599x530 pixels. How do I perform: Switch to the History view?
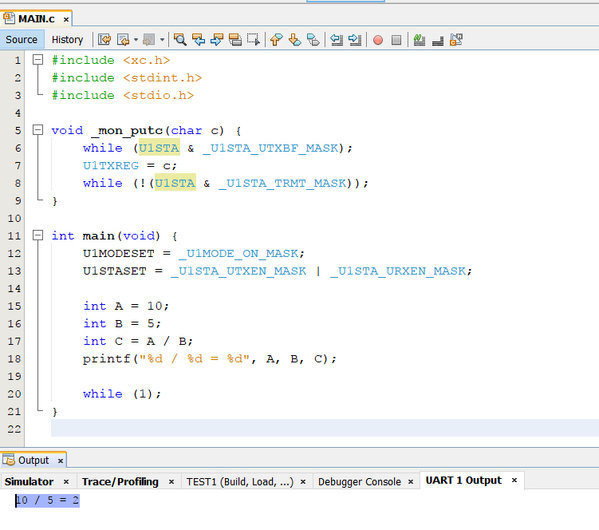click(x=67, y=39)
